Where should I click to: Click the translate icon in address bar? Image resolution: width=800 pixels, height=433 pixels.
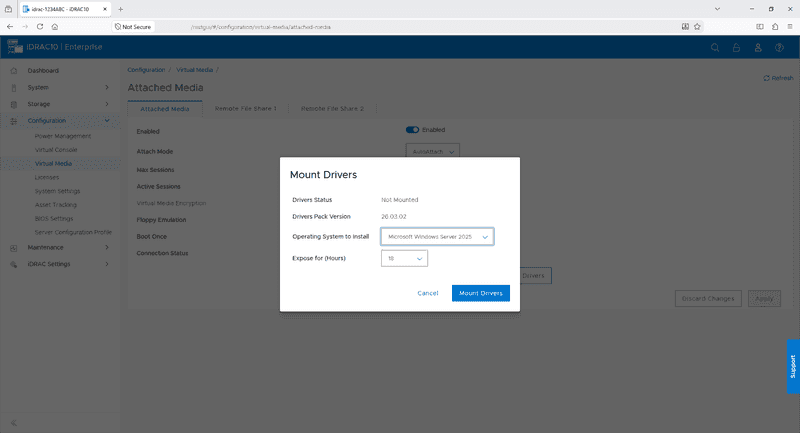[x=685, y=27]
